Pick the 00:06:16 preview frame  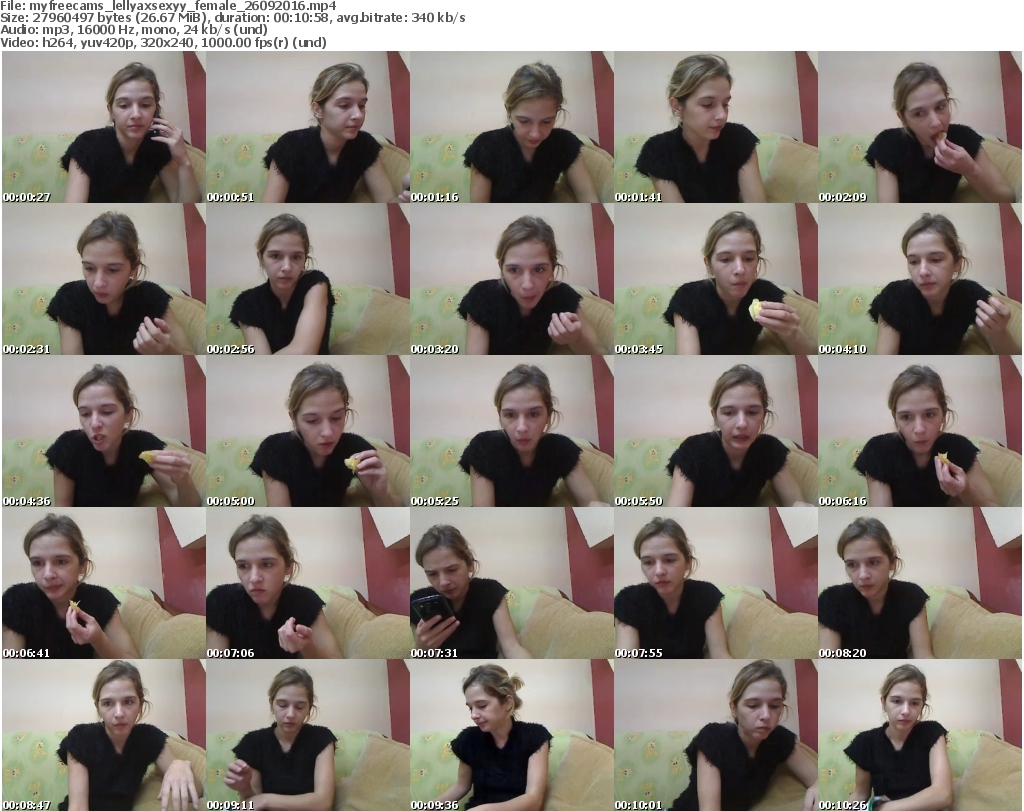point(920,432)
